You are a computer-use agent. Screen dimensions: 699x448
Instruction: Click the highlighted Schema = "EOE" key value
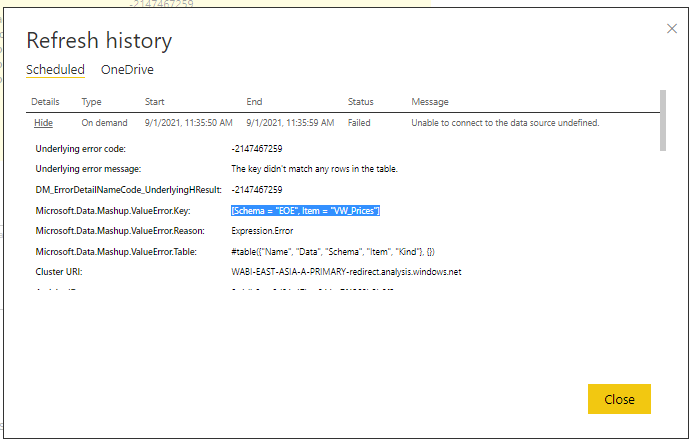point(305,211)
